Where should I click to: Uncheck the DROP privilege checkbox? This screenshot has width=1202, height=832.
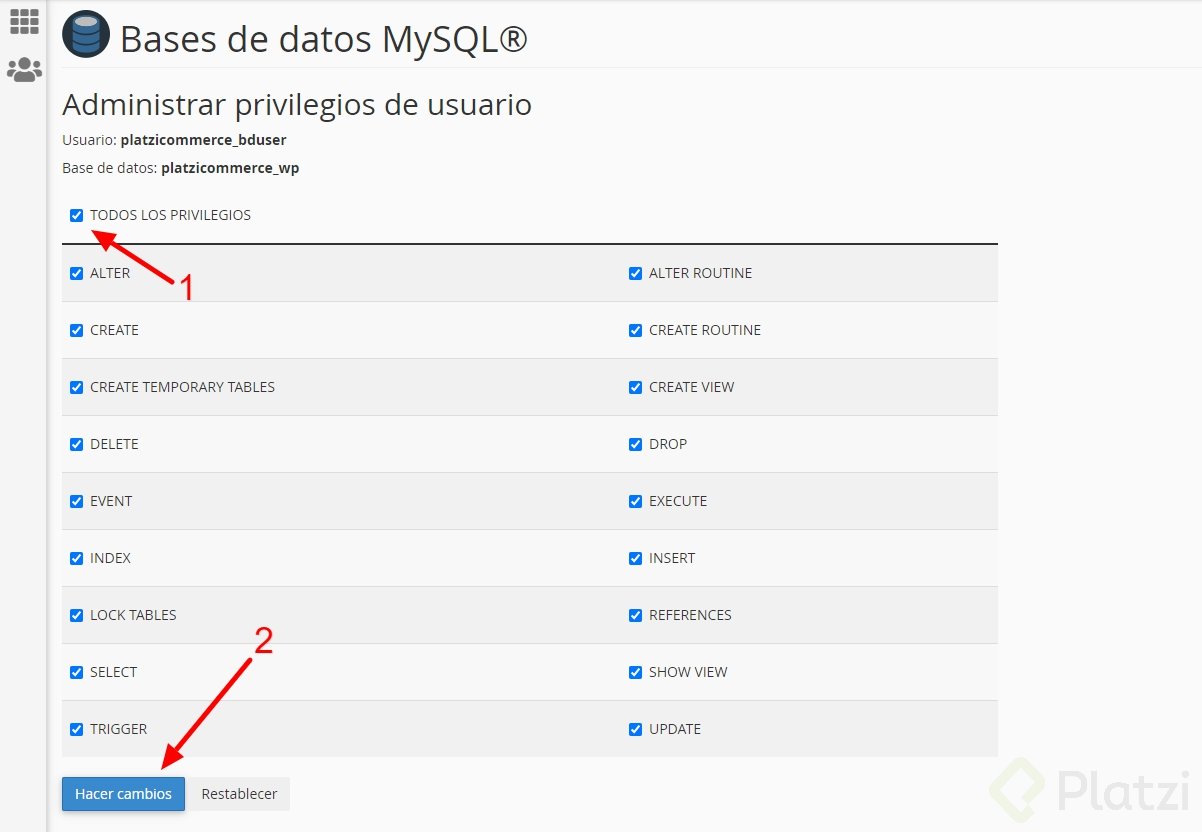pyautogui.click(x=635, y=444)
